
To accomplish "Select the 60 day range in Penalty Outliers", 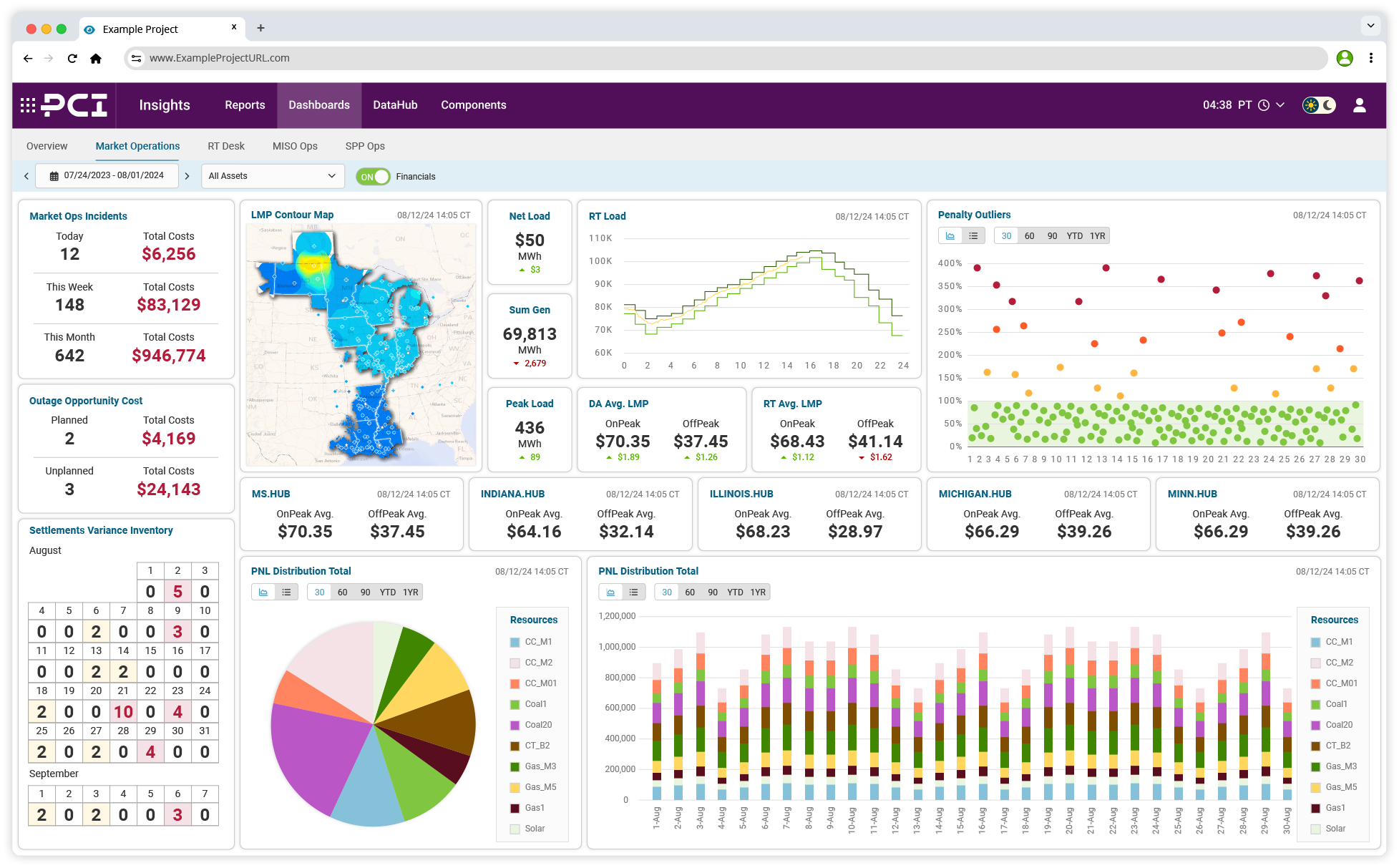I will click(x=1029, y=235).
